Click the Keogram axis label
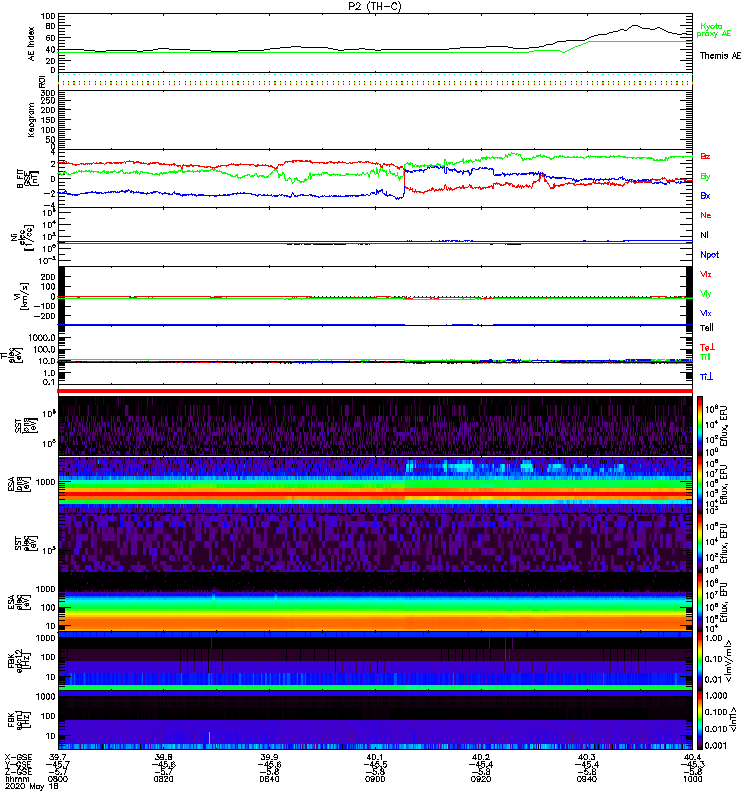The width and height of the screenshot is (750, 800). pos(32,120)
